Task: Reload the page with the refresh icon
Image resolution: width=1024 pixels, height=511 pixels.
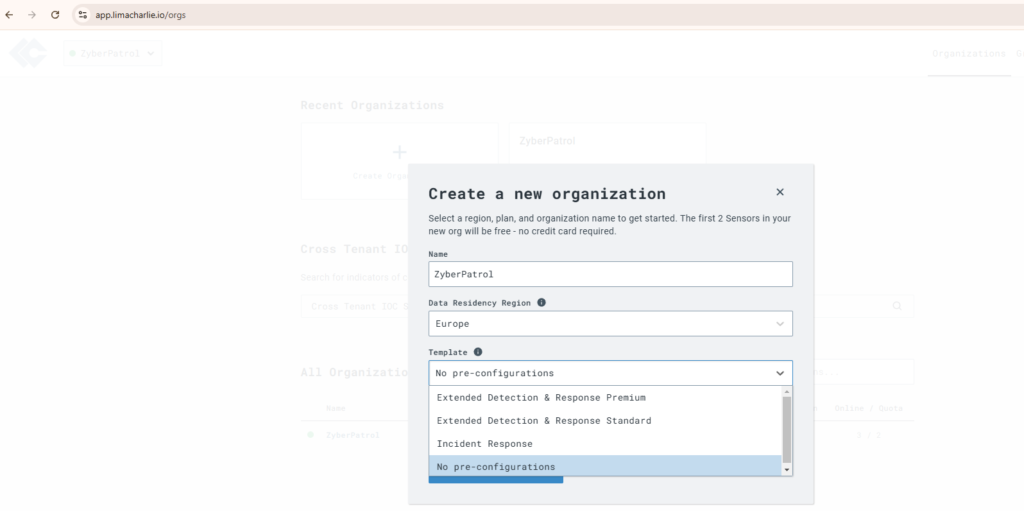Action: tap(55, 14)
